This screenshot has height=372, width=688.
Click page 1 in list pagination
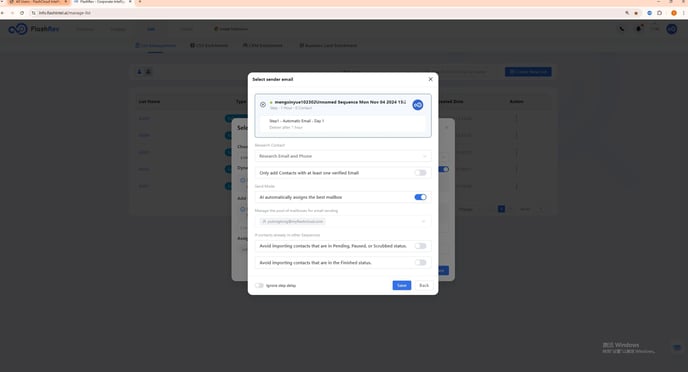tap(502, 209)
